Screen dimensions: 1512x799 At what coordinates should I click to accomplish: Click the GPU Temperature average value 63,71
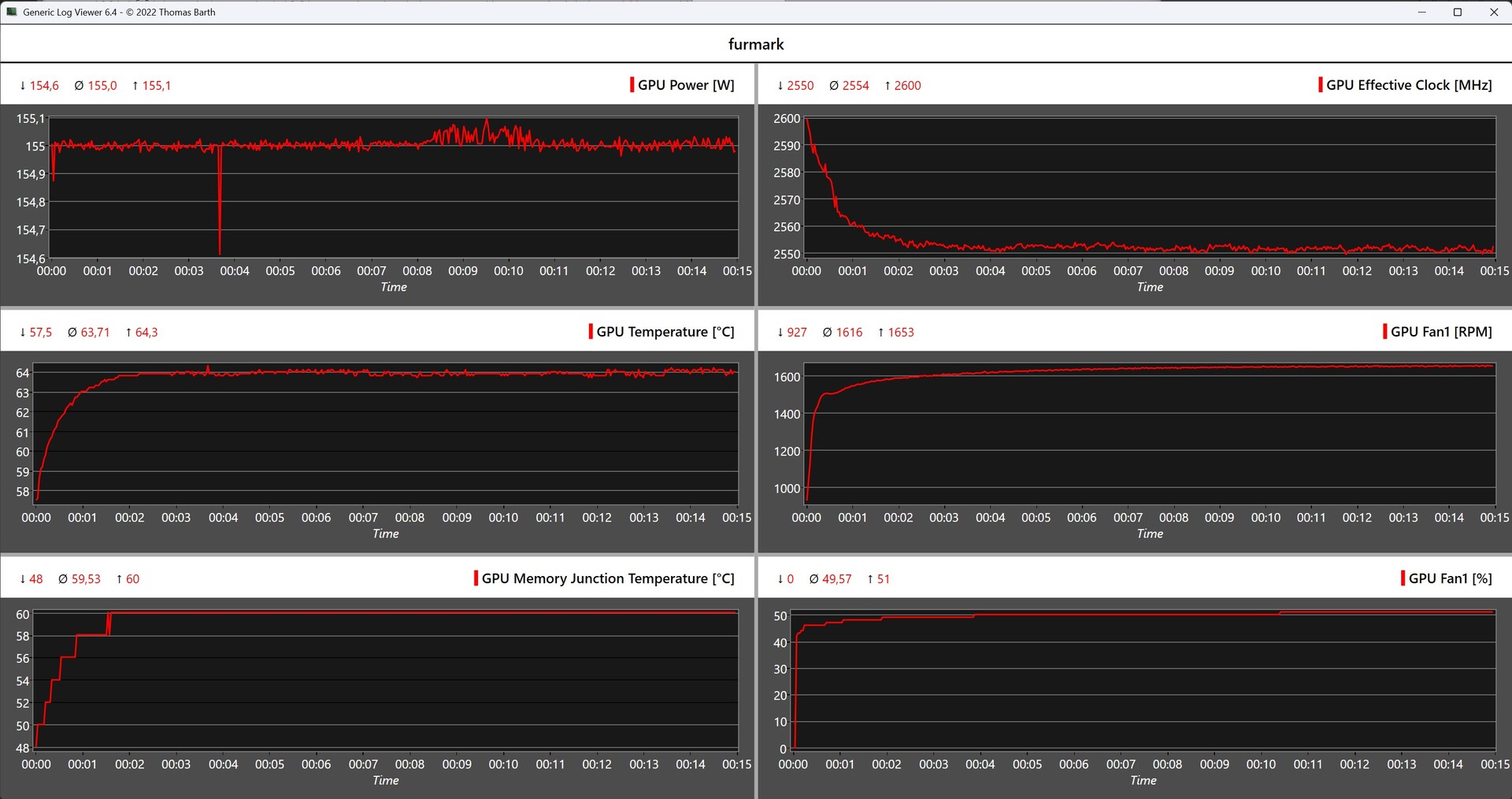click(x=94, y=333)
